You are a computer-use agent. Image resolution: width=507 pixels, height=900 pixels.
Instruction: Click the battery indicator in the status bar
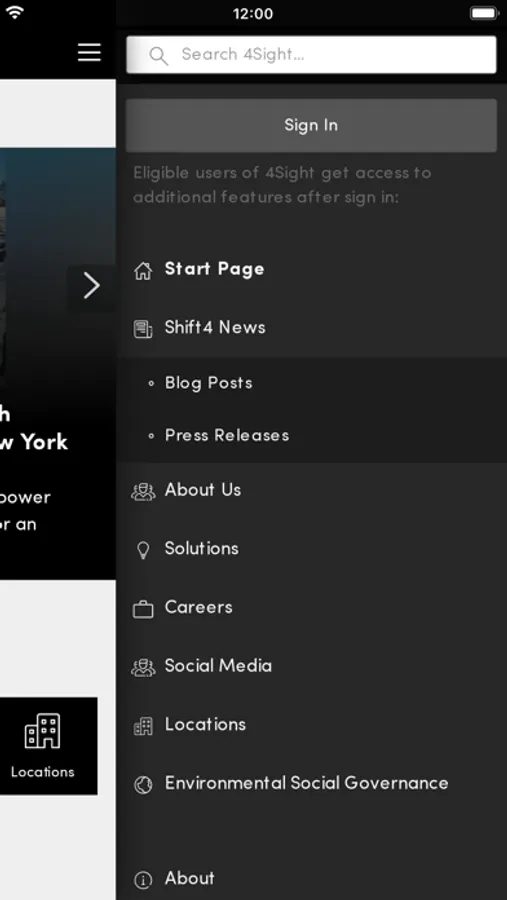pos(484,13)
